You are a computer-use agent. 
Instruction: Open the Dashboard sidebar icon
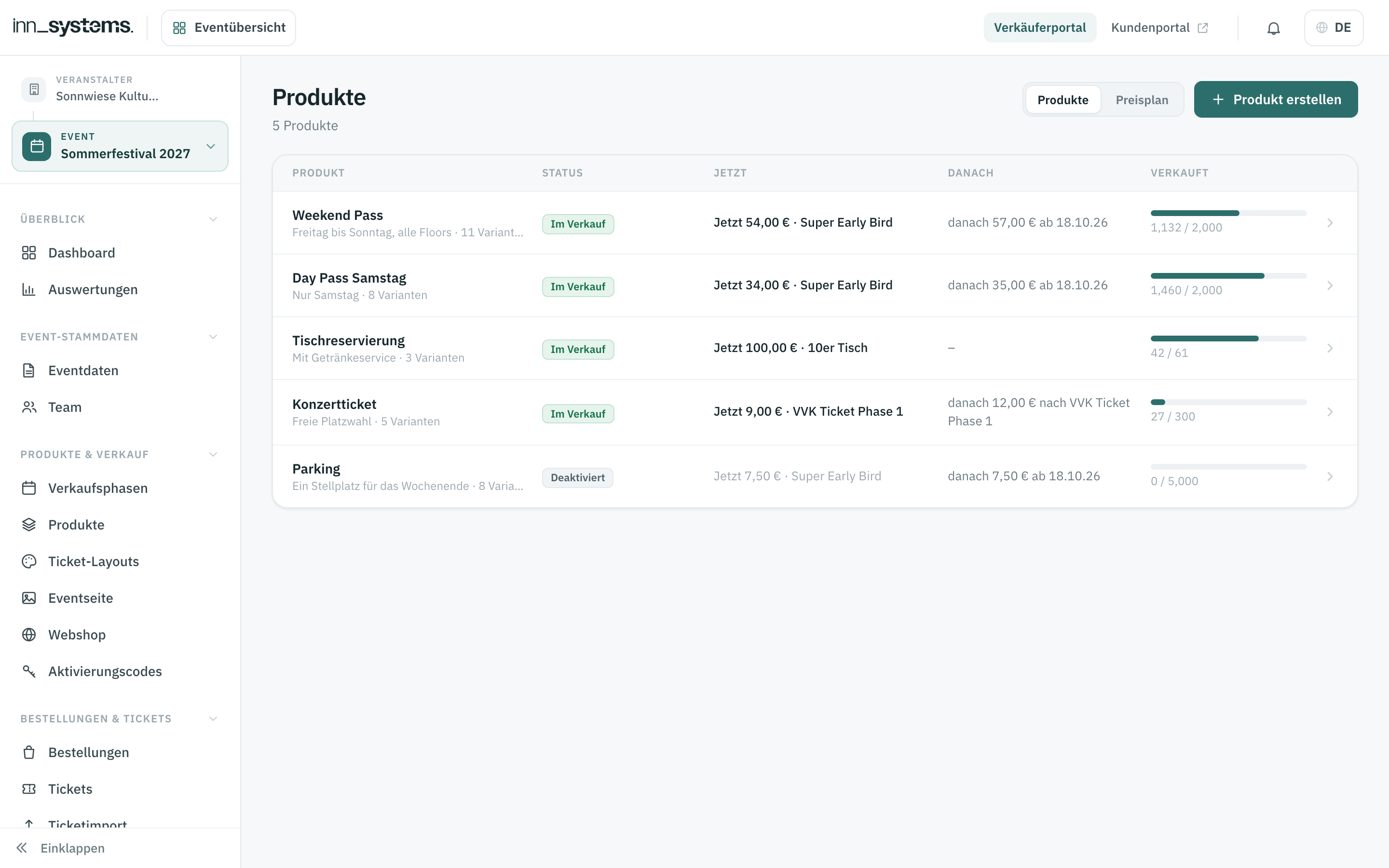point(29,253)
